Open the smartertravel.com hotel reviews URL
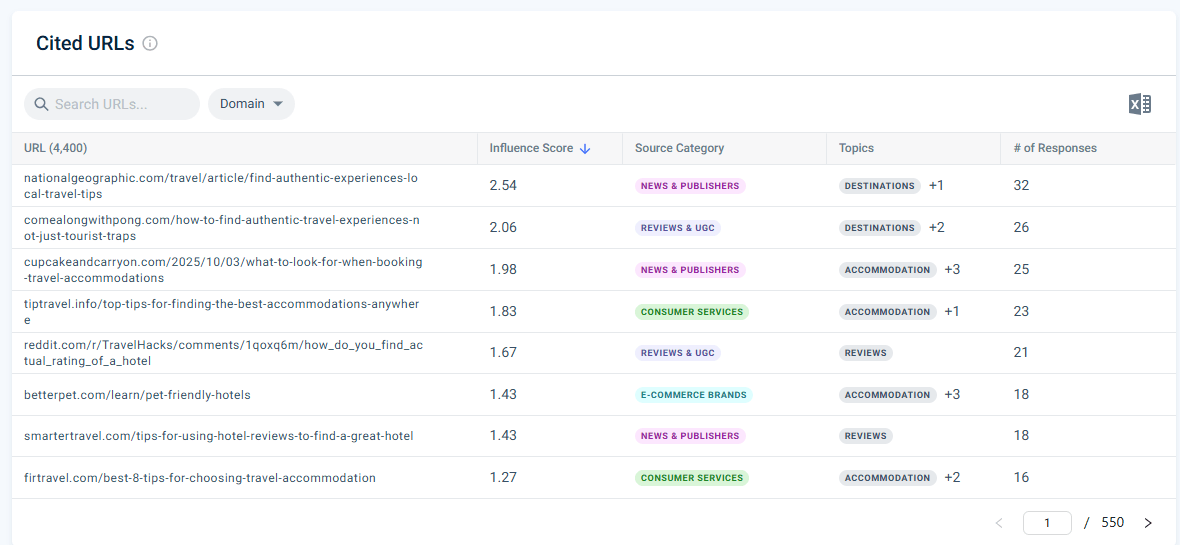Image resolution: width=1180 pixels, height=545 pixels. [218, 436]
